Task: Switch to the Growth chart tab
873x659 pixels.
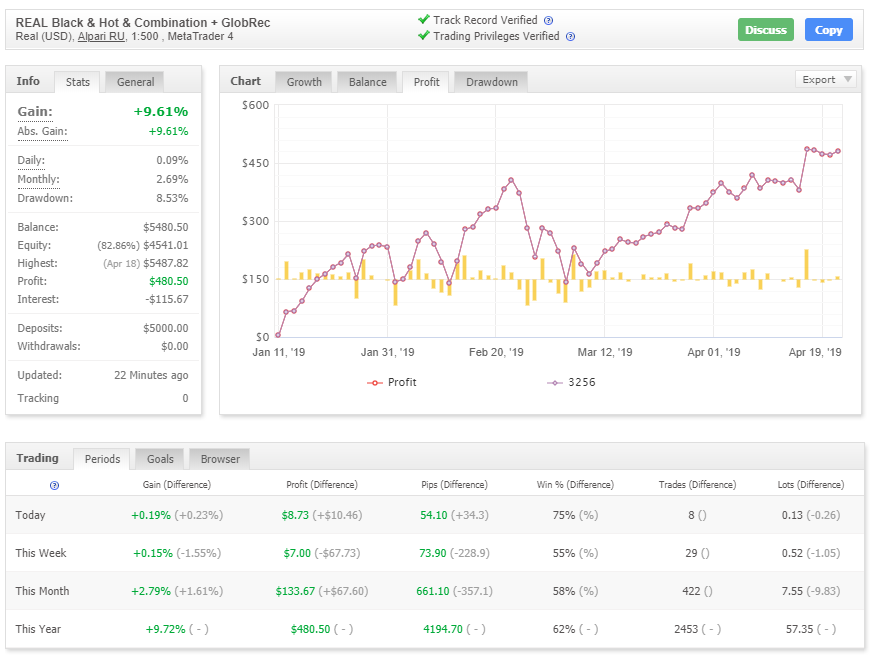Action: [304, 82]
